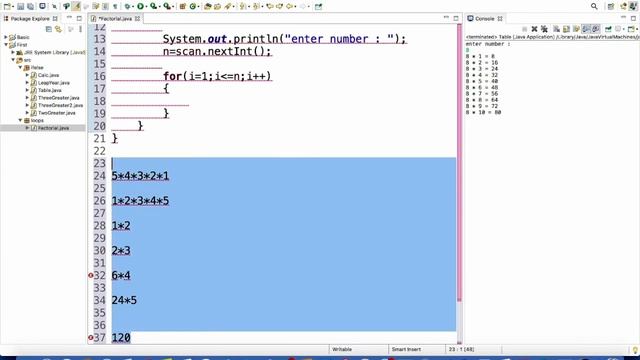Open Package Explorer View Menu
The image size is (640, 360).
[x=80, y=29]
